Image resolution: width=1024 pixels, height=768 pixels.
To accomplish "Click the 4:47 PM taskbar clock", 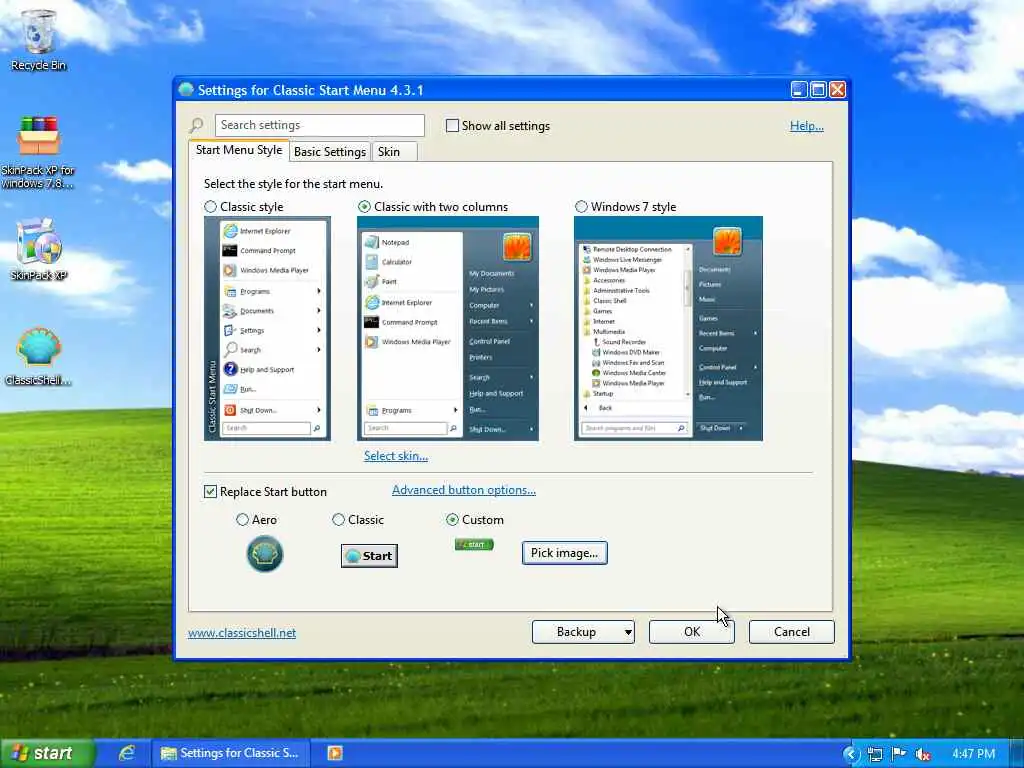I will pos(973,754).
